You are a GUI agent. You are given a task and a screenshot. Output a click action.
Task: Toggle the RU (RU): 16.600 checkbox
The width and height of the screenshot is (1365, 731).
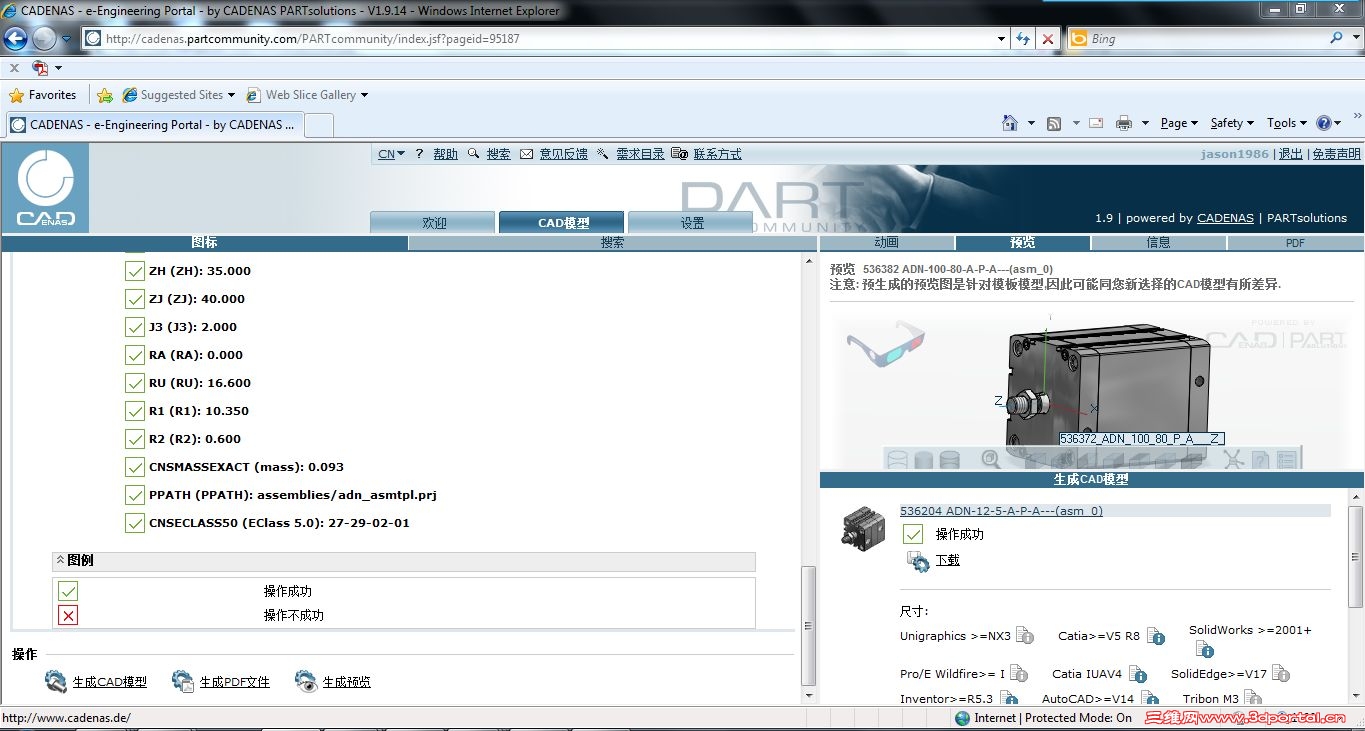coord(134,383)
